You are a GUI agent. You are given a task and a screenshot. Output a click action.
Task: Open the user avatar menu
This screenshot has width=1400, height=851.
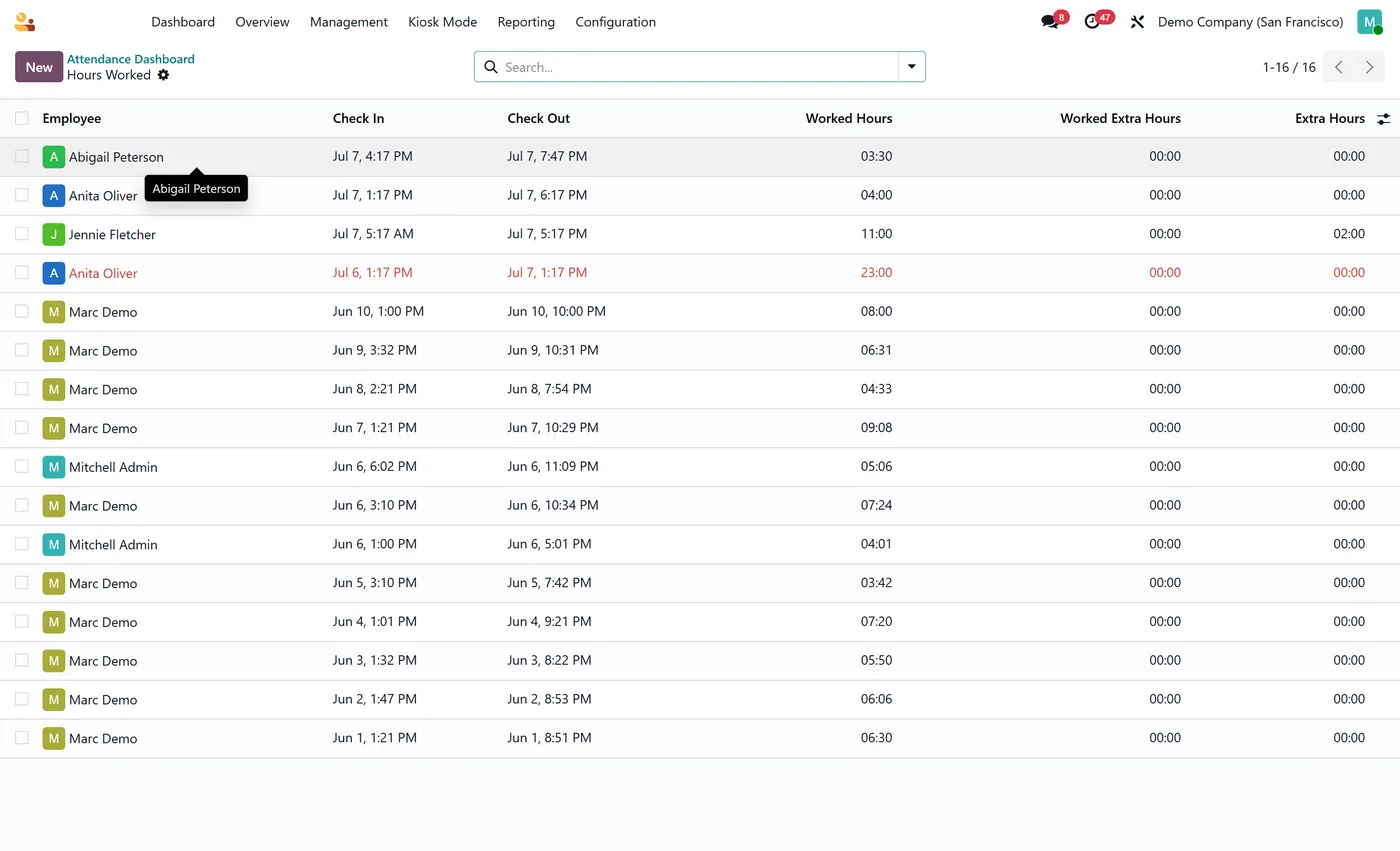point(1369,22)
